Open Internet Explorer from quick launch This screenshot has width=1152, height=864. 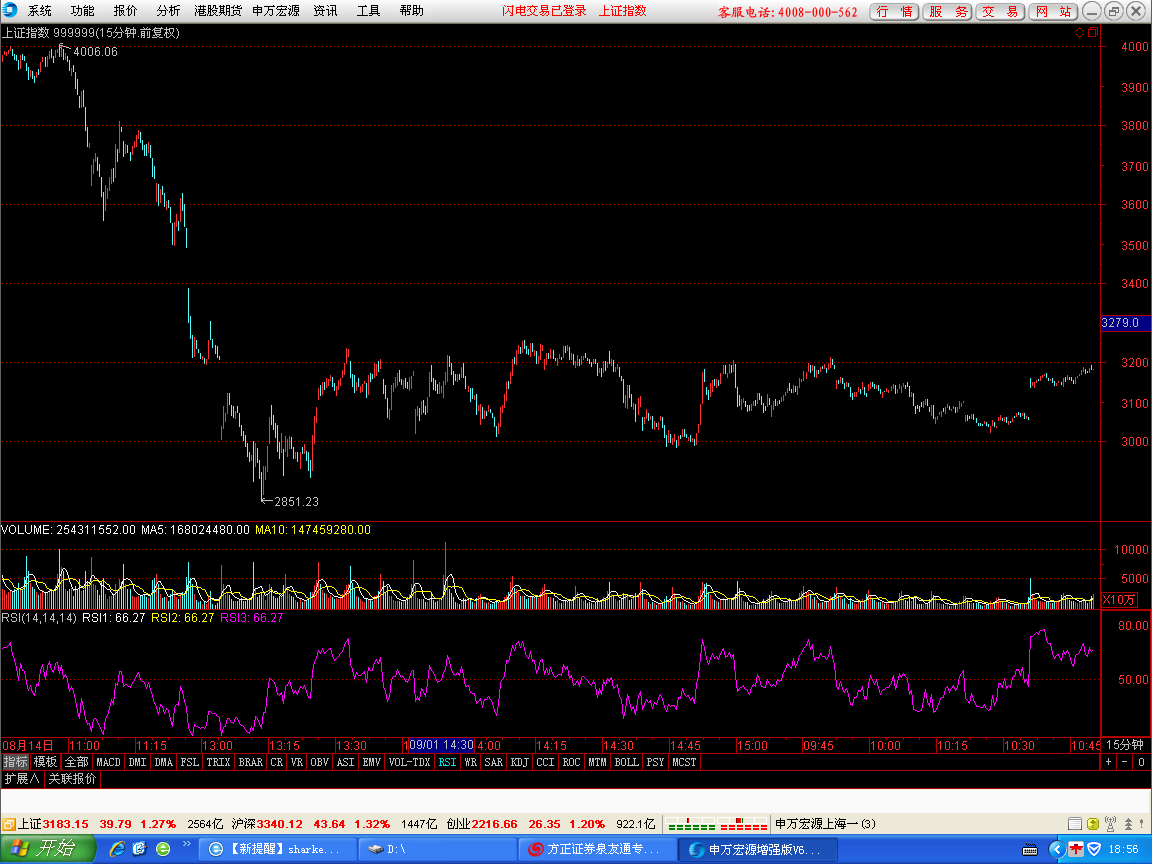tap(117, 849)
